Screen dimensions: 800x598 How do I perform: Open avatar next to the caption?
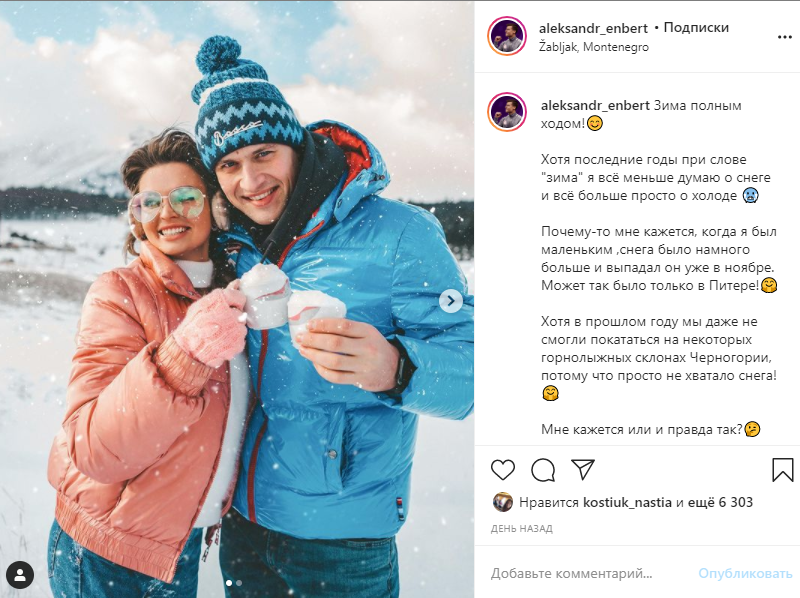click(x=507, y=112)
